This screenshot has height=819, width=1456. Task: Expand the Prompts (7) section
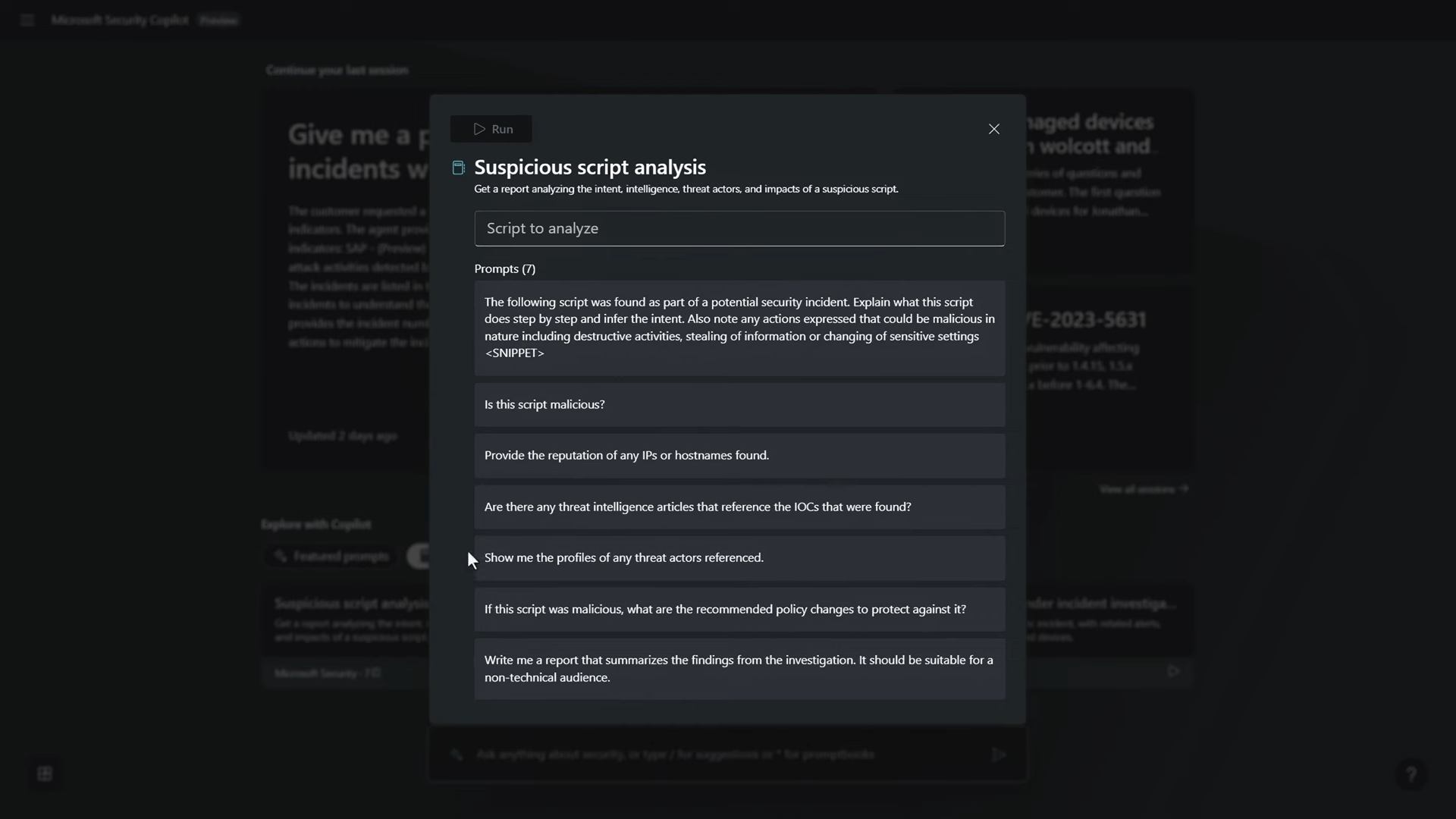tap(504, 268)
